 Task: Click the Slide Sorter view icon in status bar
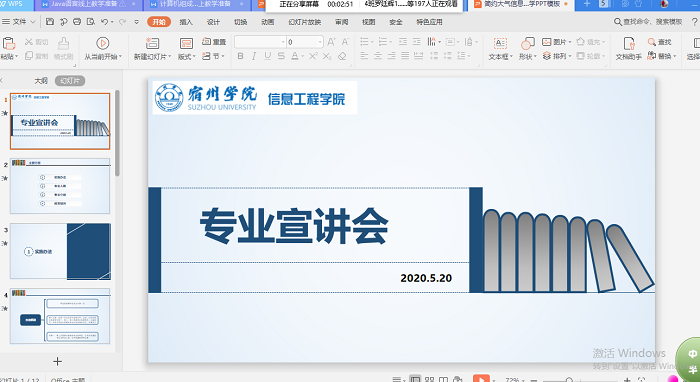pos(429,379)
